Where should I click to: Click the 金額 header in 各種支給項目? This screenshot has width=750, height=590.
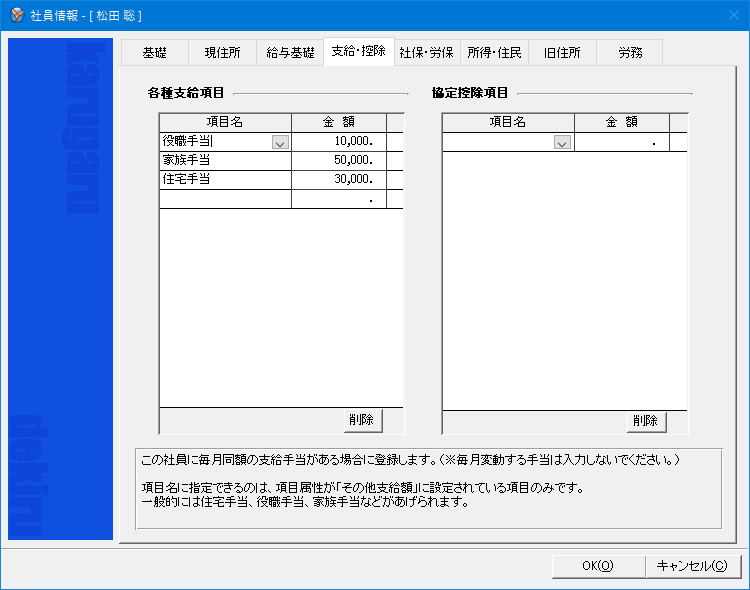tap(339, 122)
